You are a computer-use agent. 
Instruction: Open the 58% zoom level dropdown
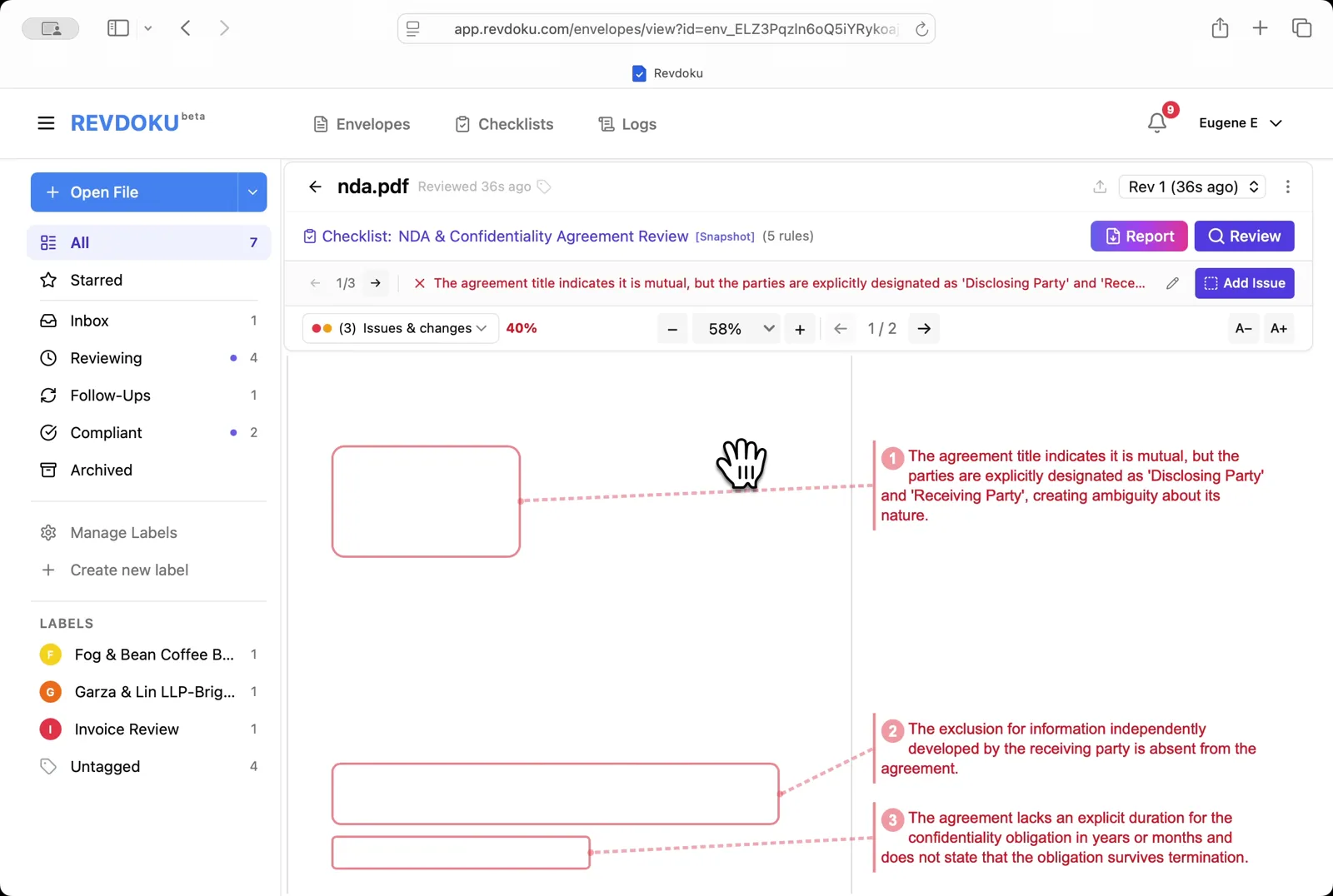(x=736, y=328)
